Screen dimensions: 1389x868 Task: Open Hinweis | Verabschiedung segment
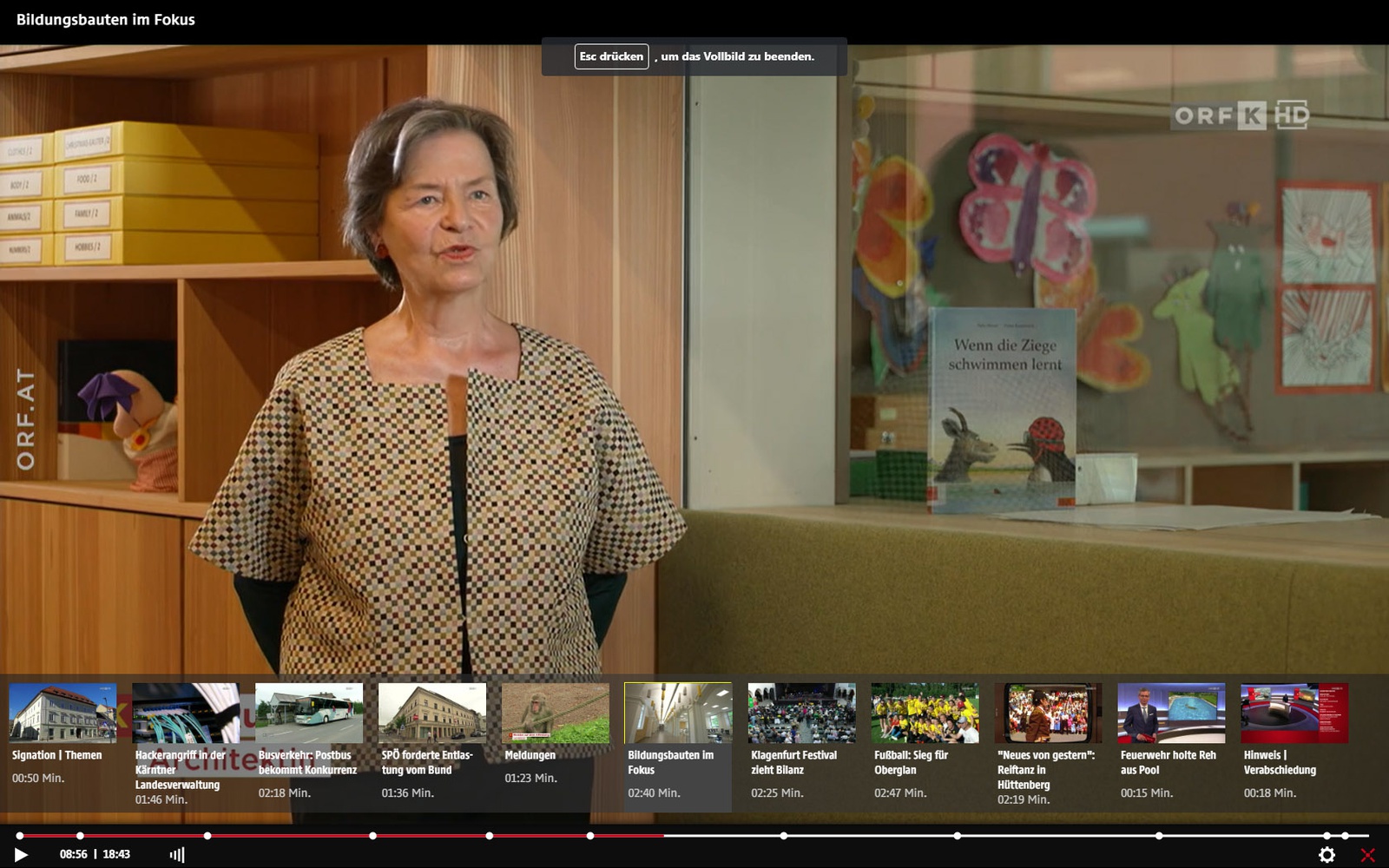tap(1294, 713)
